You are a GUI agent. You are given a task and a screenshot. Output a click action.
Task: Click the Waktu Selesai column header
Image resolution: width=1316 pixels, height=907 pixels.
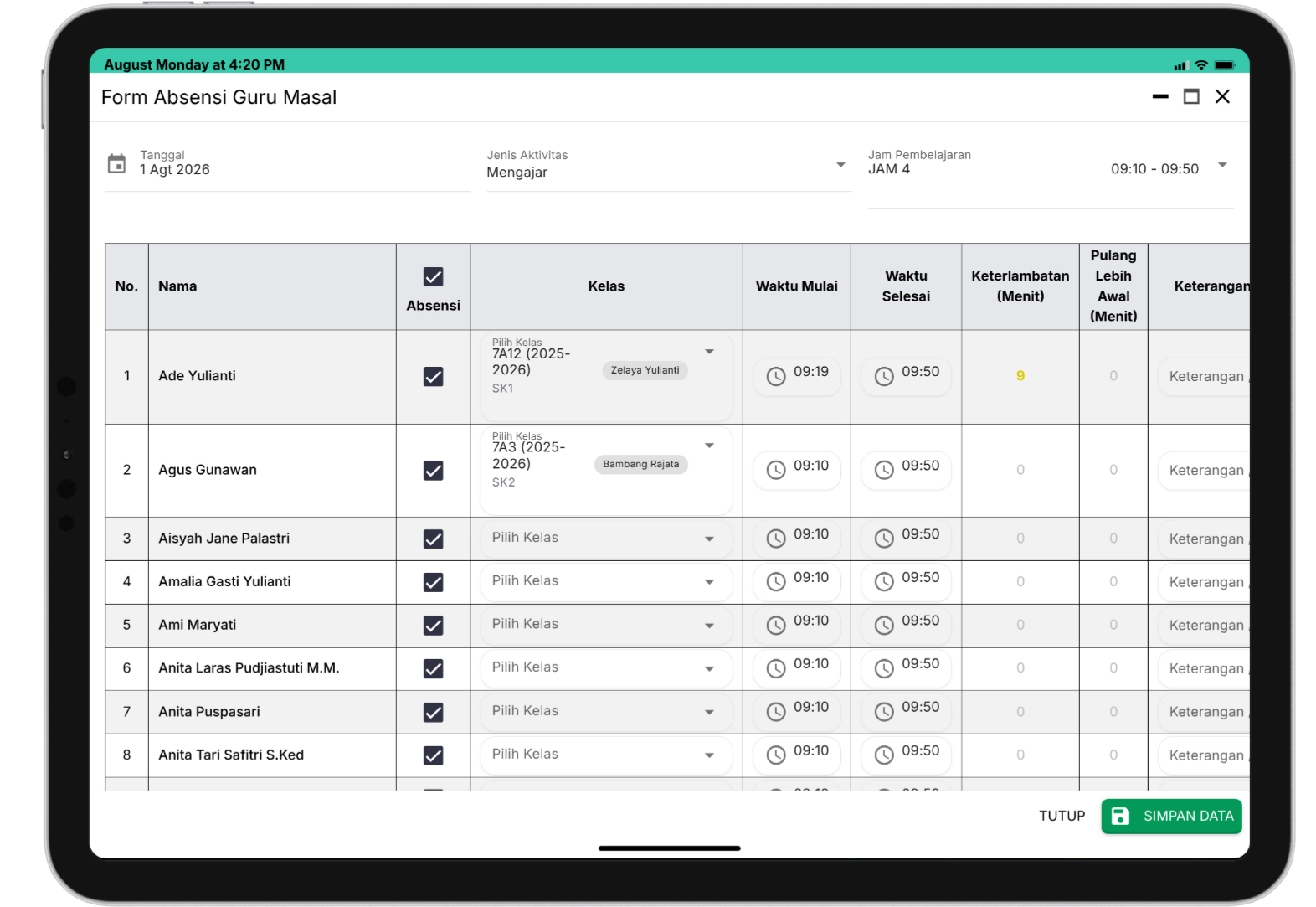pos(906,286)
